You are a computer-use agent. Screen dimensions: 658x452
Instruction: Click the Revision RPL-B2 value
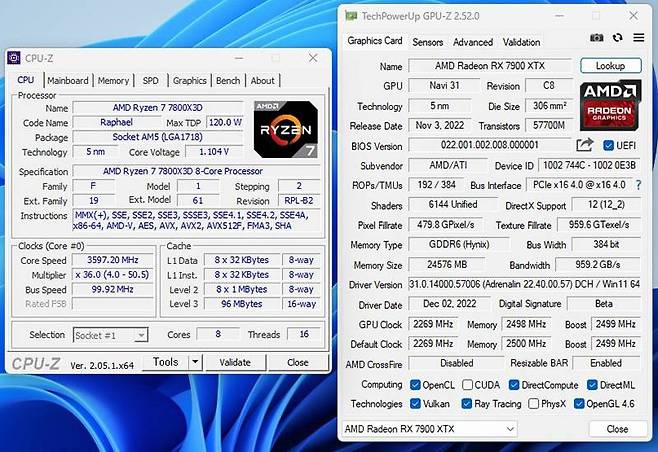coord(299,201)
